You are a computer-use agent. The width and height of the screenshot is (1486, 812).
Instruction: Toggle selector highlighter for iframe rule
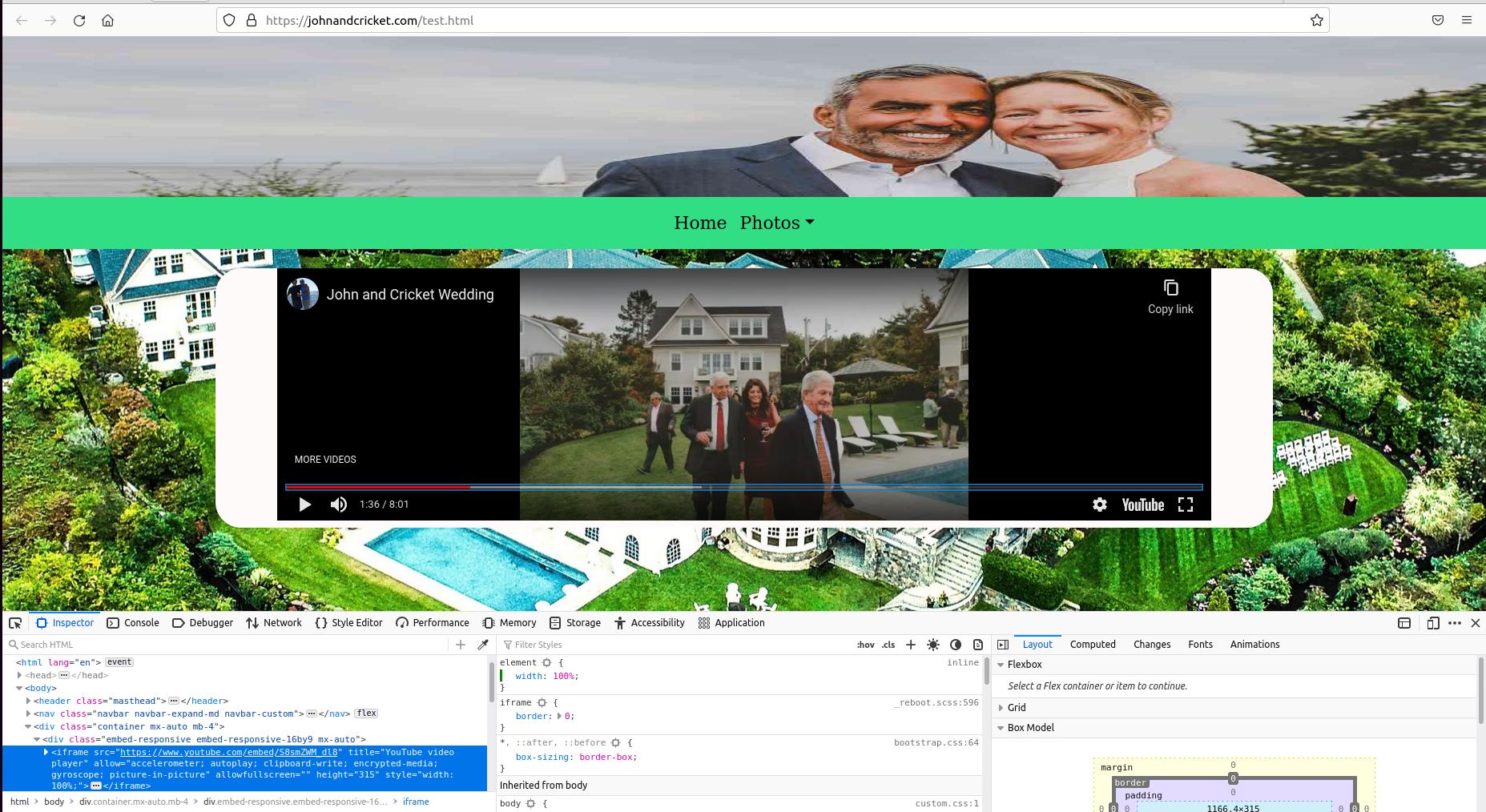542,703
